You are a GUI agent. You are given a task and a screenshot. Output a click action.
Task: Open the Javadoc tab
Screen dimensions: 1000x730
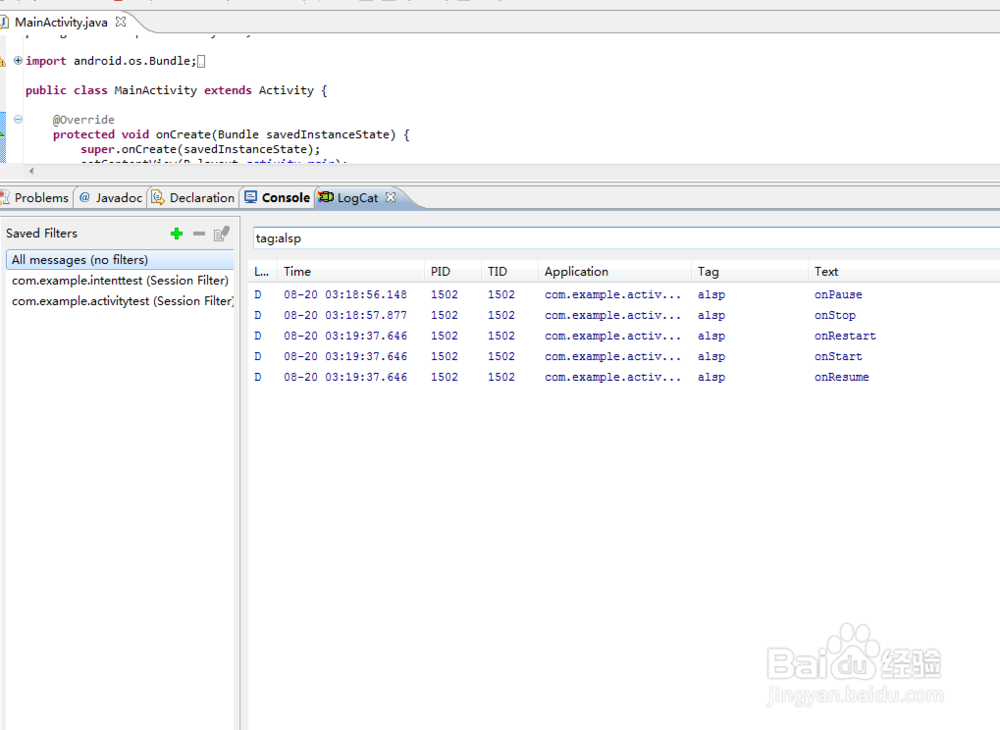click(x=111, y=198)
